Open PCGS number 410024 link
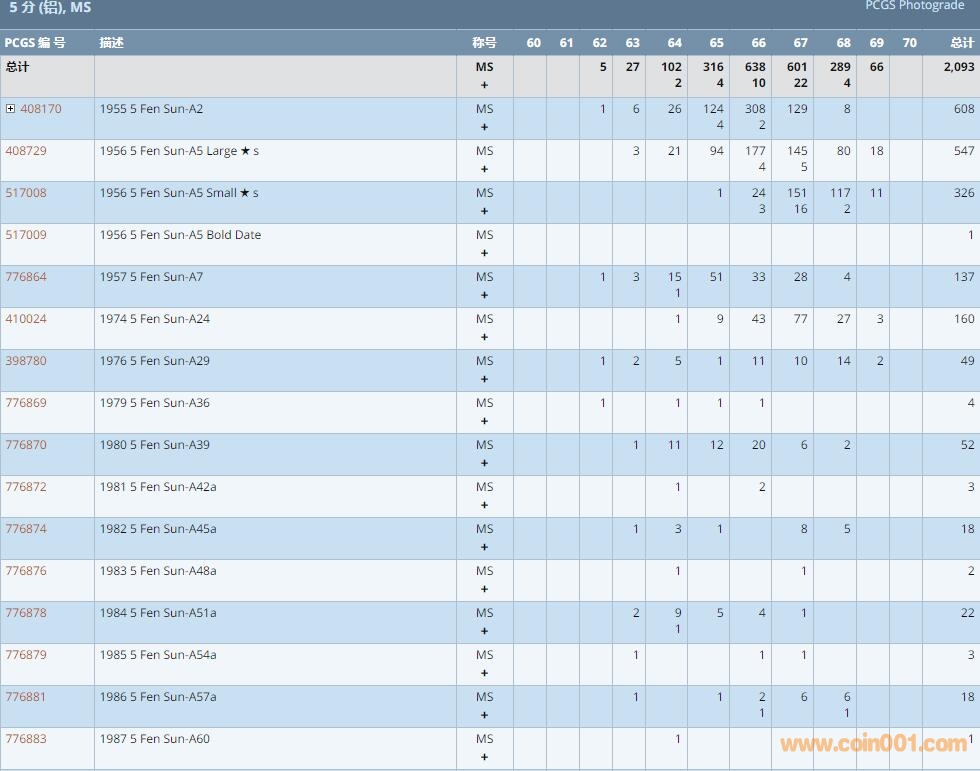Viewport: 980px width, 771px height. click(x=26, y=319)
